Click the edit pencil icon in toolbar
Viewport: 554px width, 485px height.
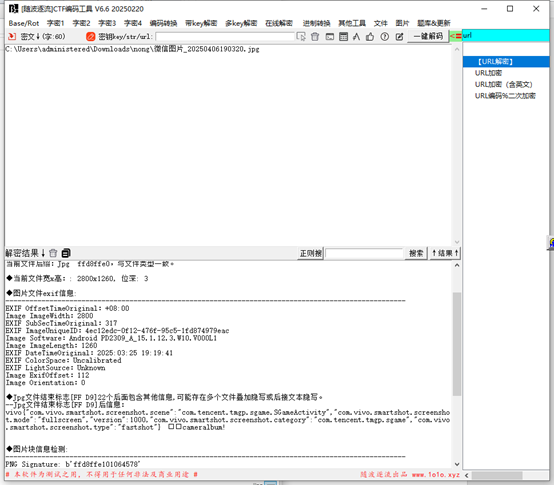click(x=399, y=37)
